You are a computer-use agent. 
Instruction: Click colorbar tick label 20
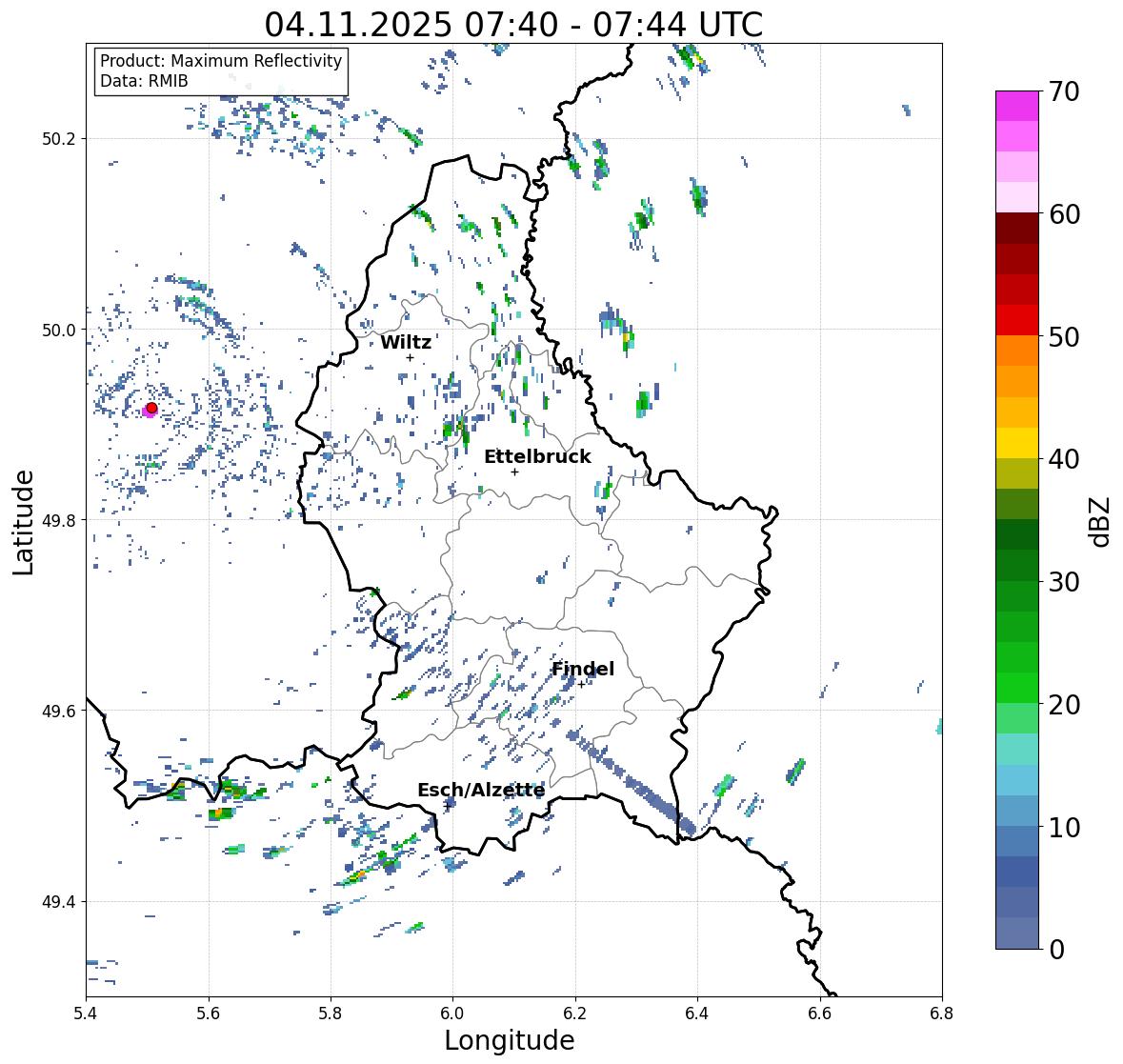(x=1064, y=705)
